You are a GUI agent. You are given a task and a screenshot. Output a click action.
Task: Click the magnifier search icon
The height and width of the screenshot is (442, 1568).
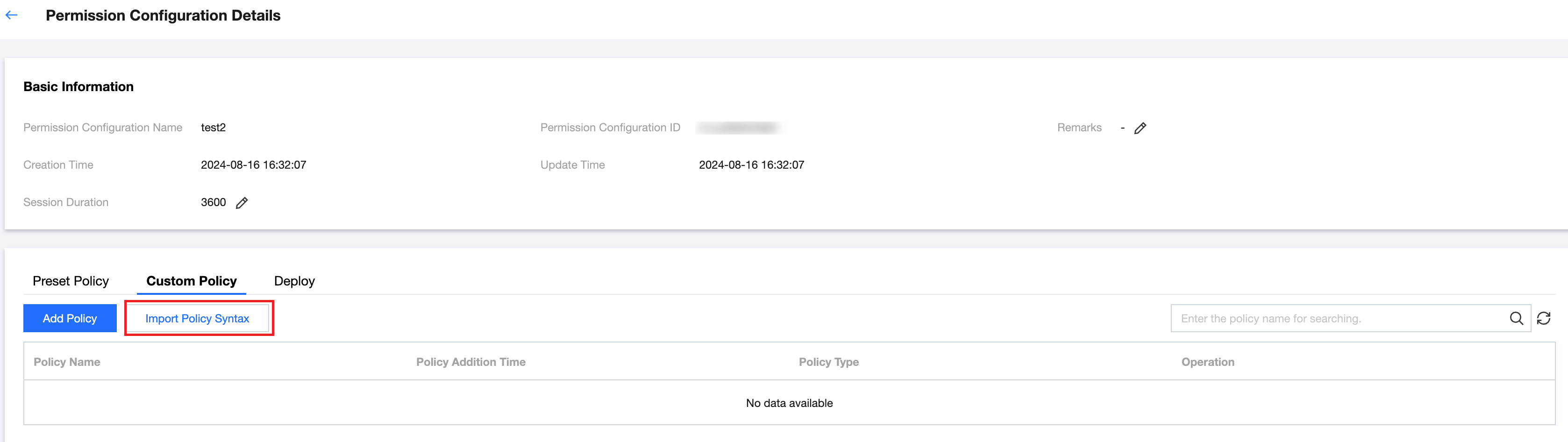pyautogui.click(x=1516, y=318)
